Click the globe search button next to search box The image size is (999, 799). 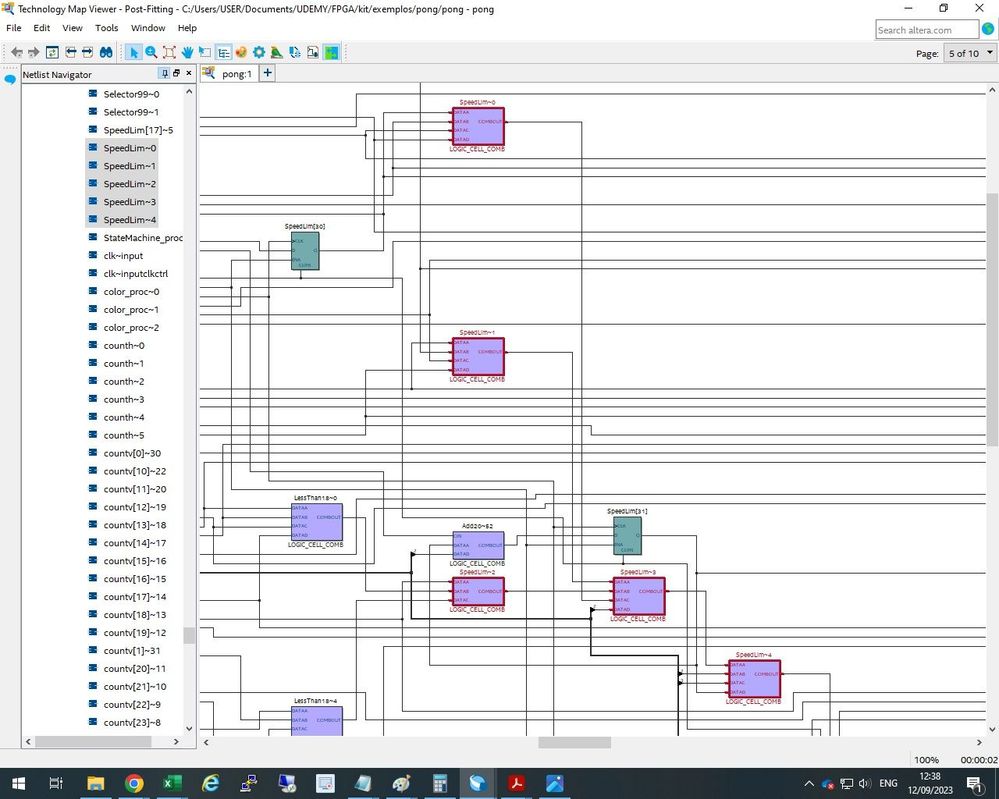tap(988, 30)
